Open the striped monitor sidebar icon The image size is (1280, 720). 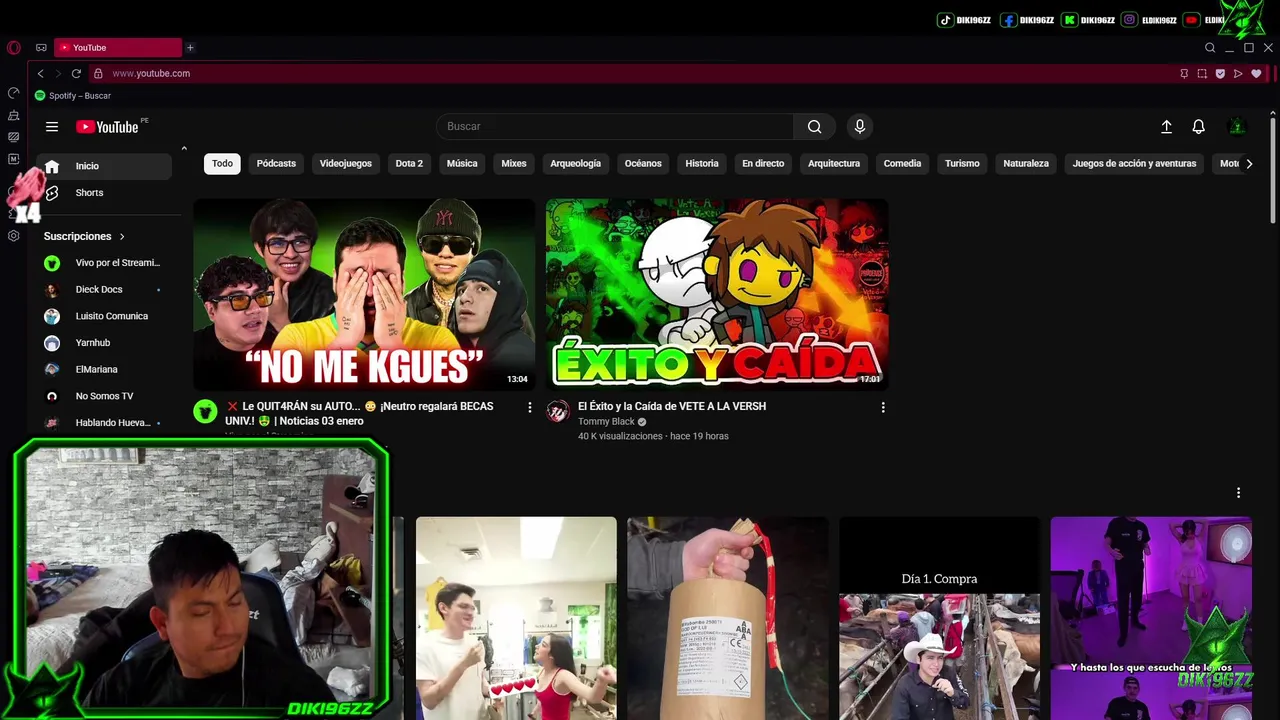pos(13,137)
